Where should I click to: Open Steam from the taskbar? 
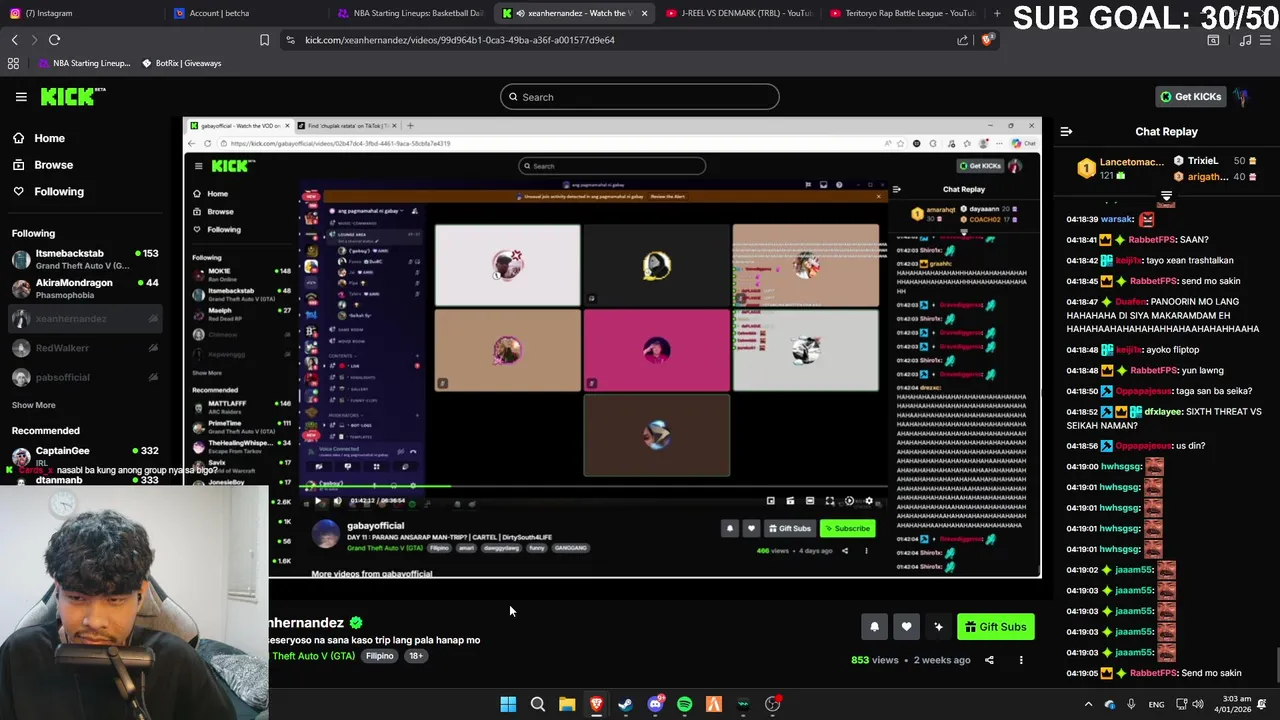(x=625, y=704)
